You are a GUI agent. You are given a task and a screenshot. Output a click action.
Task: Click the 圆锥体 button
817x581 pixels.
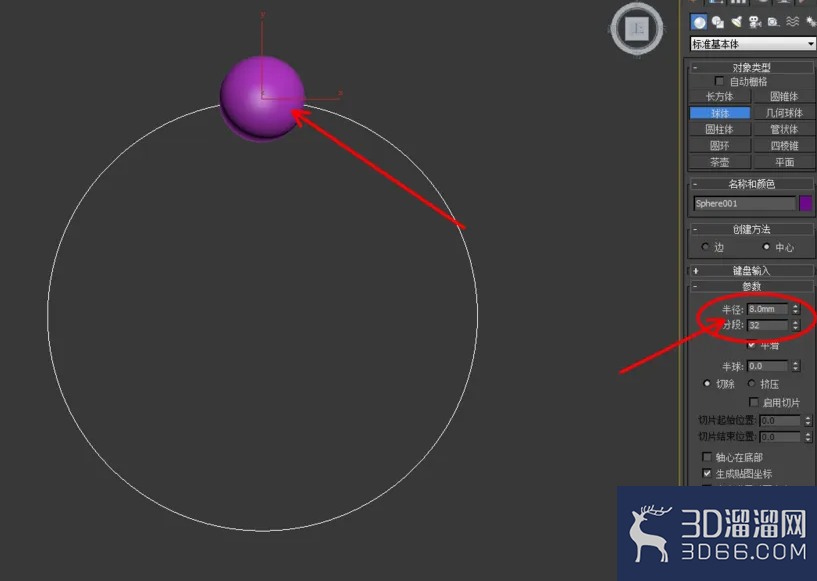[784, 96]
